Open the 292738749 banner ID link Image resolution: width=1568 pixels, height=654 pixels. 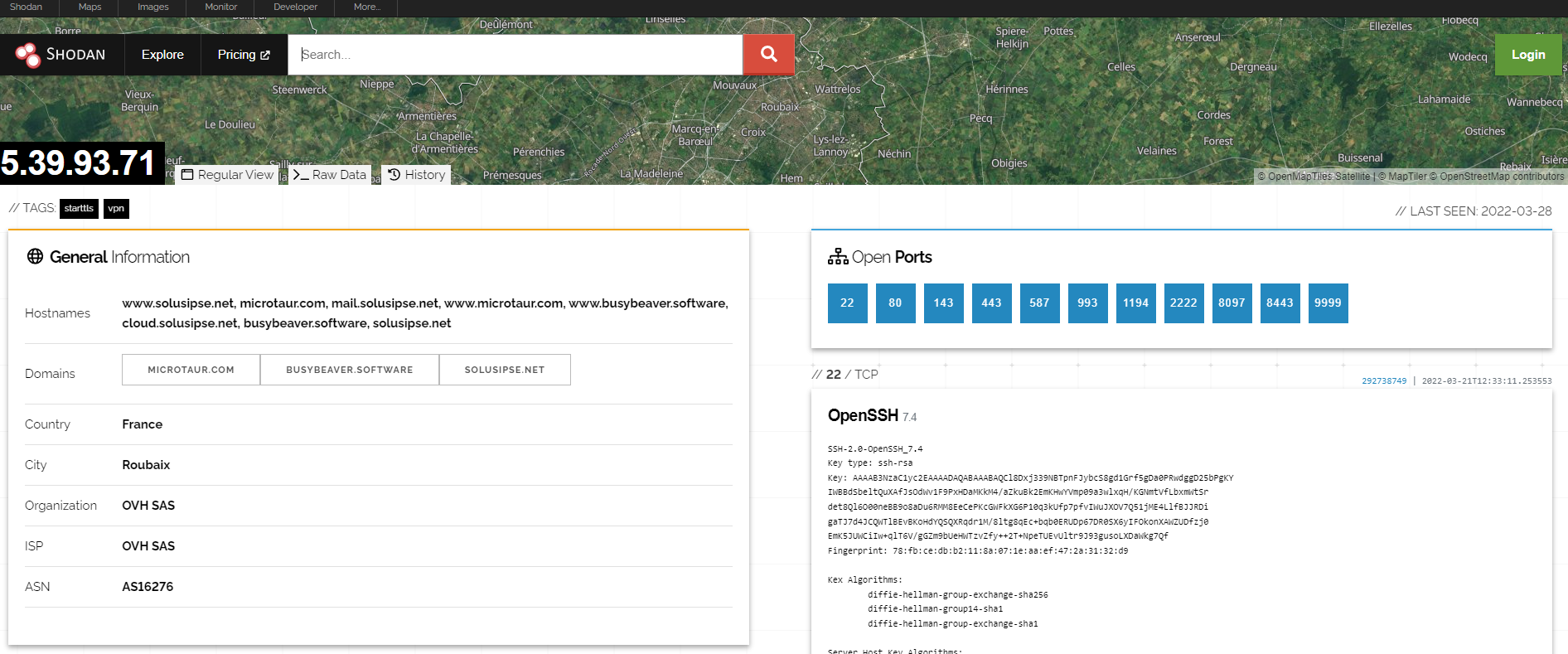pos(1383,381)
